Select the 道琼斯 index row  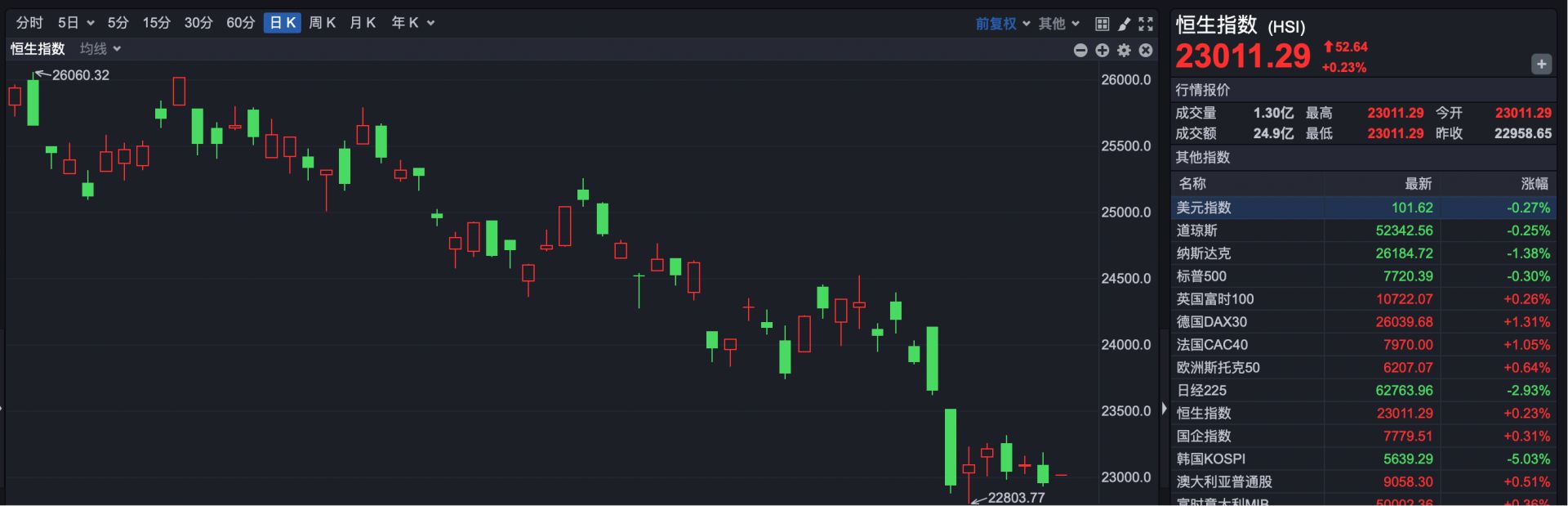[1364, 231]
